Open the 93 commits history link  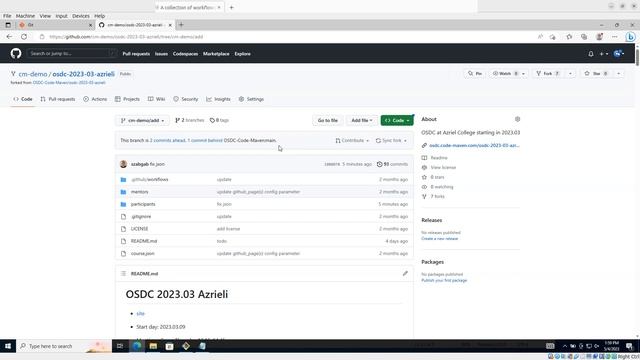392,164
